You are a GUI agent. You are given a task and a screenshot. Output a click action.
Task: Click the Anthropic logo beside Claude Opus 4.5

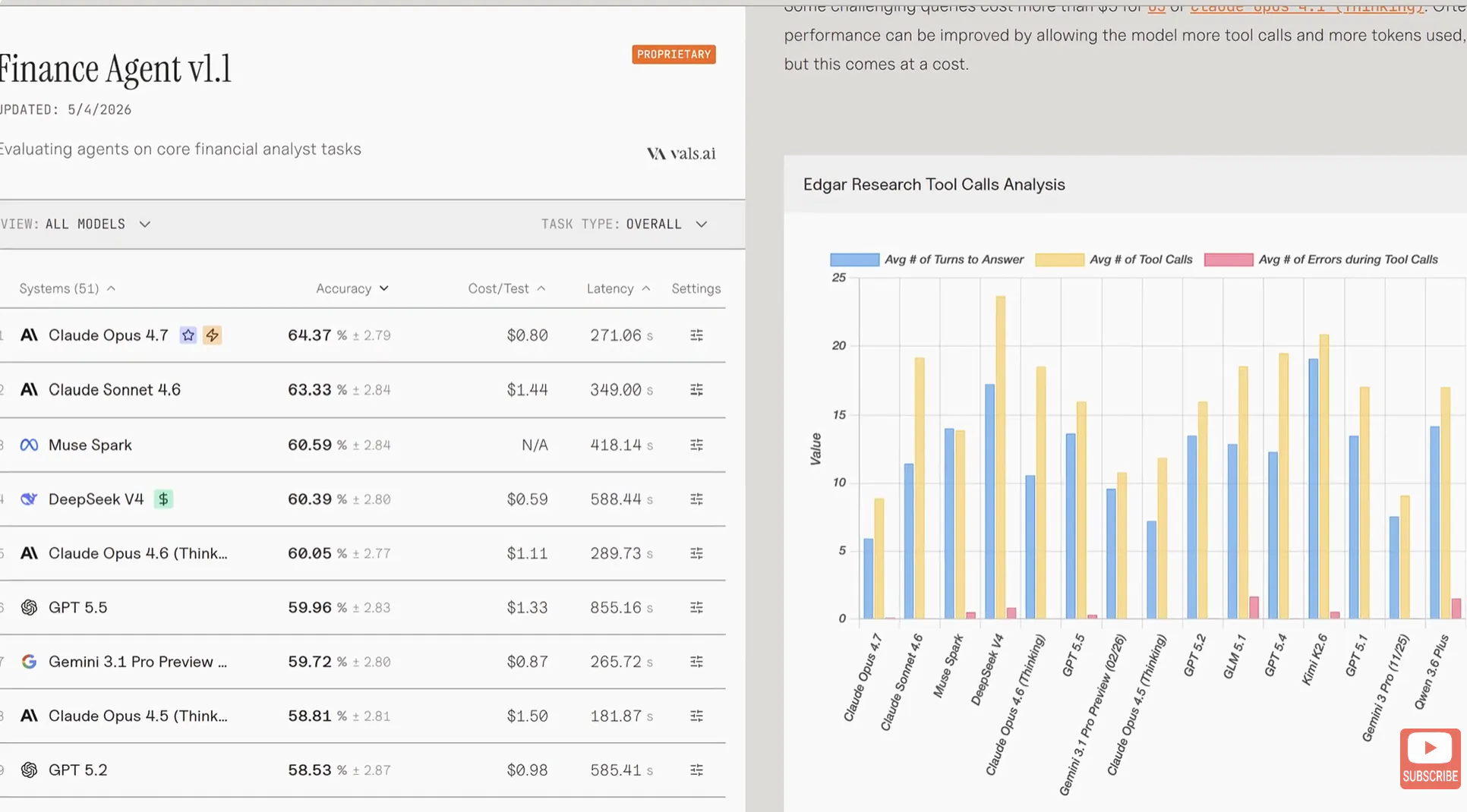(29, 716)
